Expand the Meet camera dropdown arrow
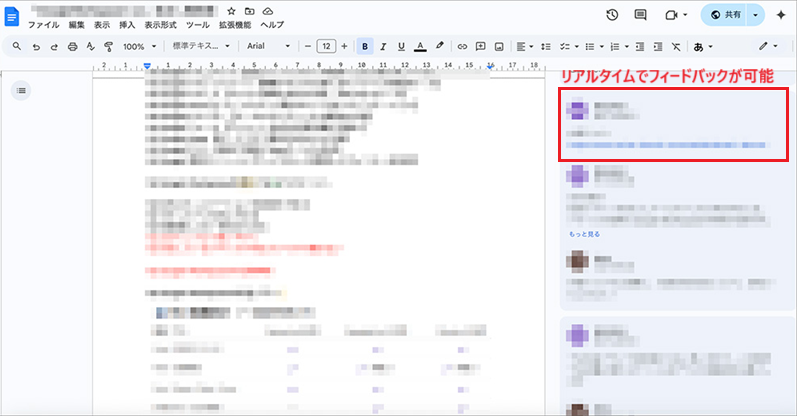Viewport: 797px width, 417px height. pos(685,15)
